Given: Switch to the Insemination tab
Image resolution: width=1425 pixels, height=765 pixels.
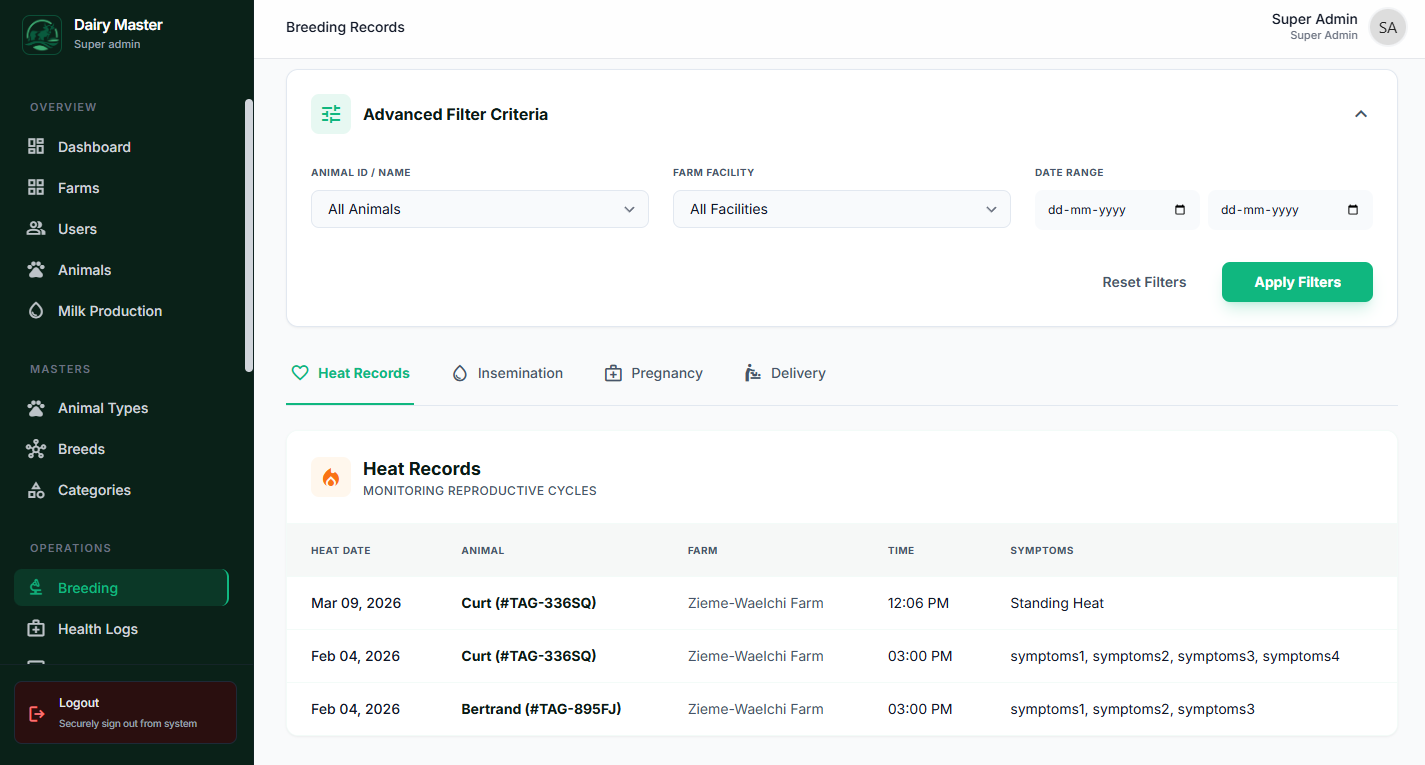Looking at the screenshot, I should click(x=508, y=373).
